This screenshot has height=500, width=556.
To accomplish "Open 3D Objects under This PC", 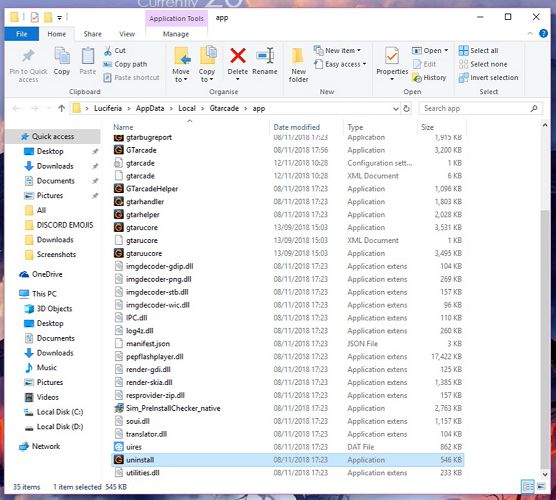I will 54,309.
